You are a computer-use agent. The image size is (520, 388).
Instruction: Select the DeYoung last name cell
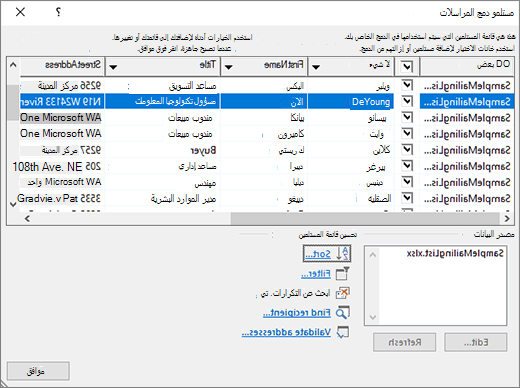[x=351, y=101]
